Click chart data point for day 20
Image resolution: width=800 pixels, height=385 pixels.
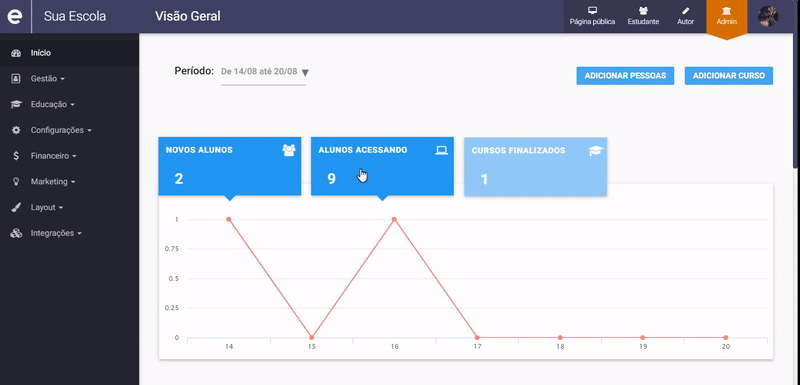pyautogui.click(x=726, y=338)
